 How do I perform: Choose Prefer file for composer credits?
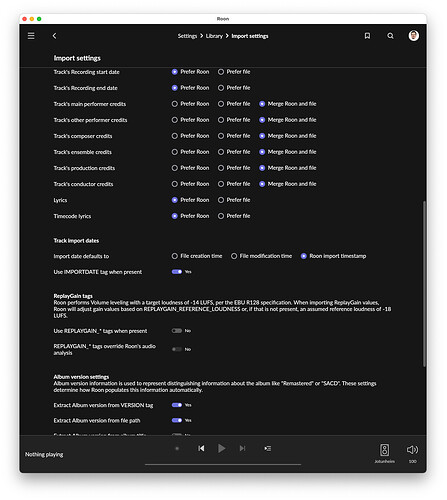[x=234, y=136]
